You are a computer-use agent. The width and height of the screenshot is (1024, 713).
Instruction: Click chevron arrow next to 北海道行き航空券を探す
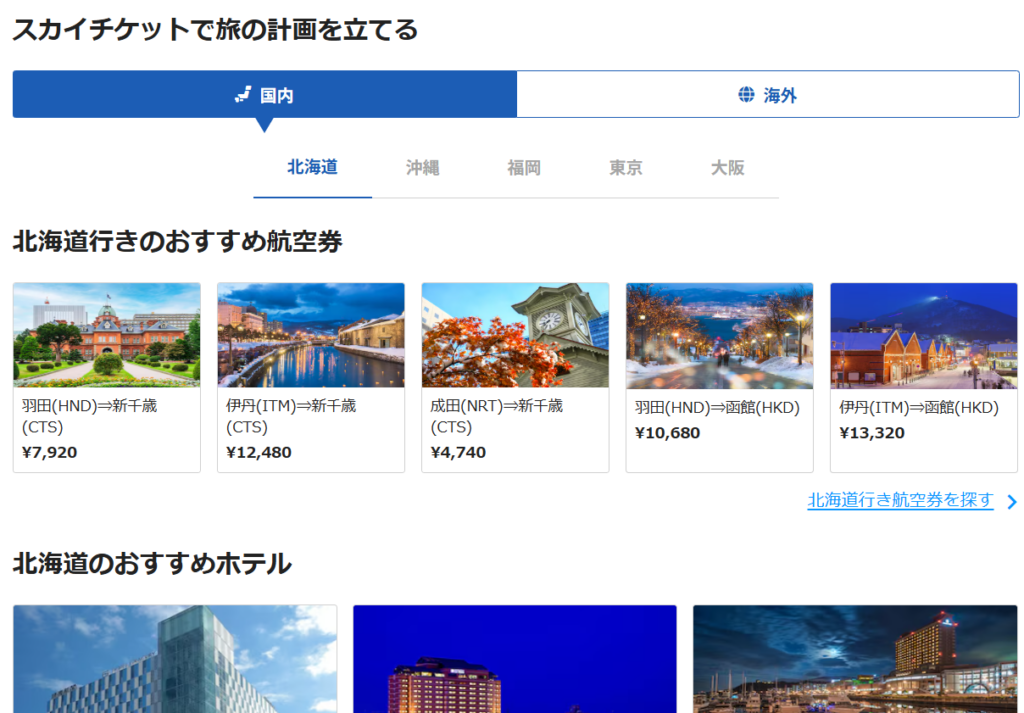1011,502
